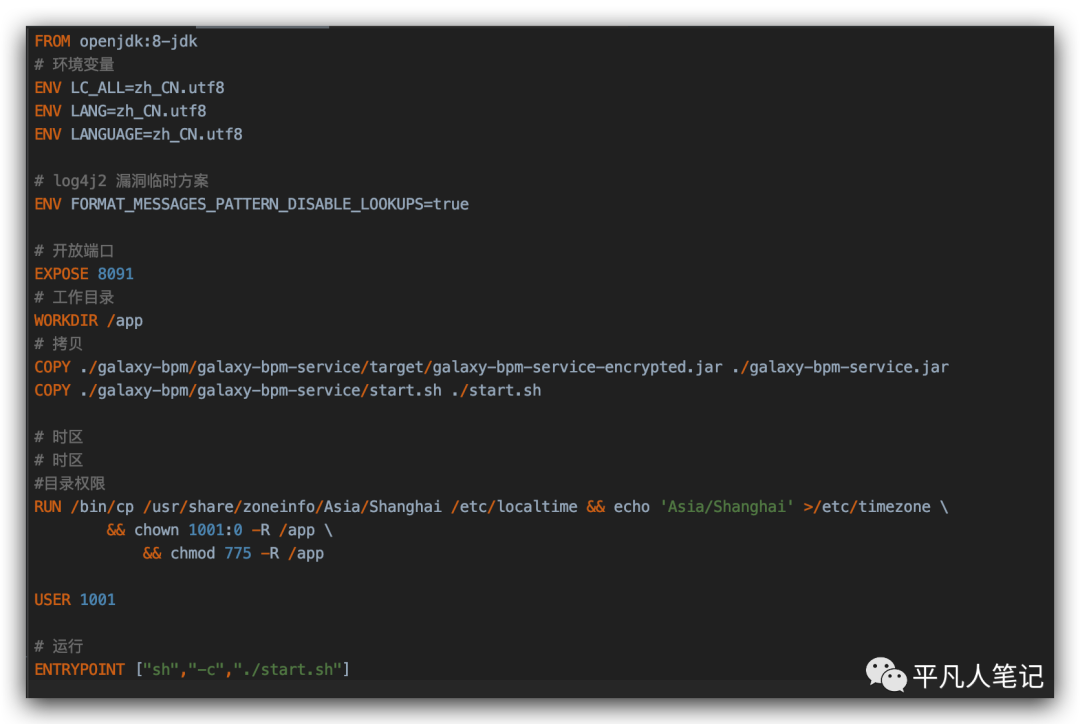Click the WeChat logo watermark icon
This screenshot has height=724, width=1080.
886,675
